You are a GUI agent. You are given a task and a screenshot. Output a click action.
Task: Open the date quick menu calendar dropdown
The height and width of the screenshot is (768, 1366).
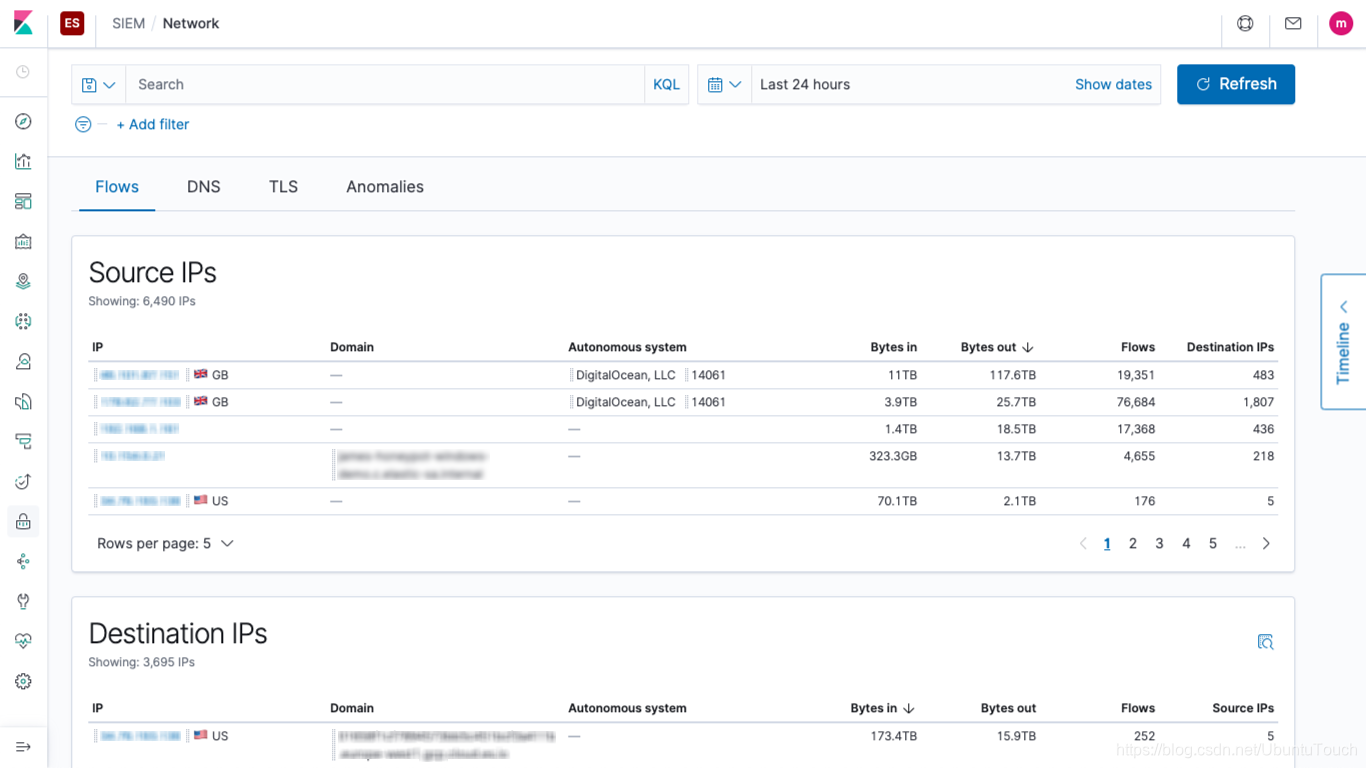coord(724,85)
